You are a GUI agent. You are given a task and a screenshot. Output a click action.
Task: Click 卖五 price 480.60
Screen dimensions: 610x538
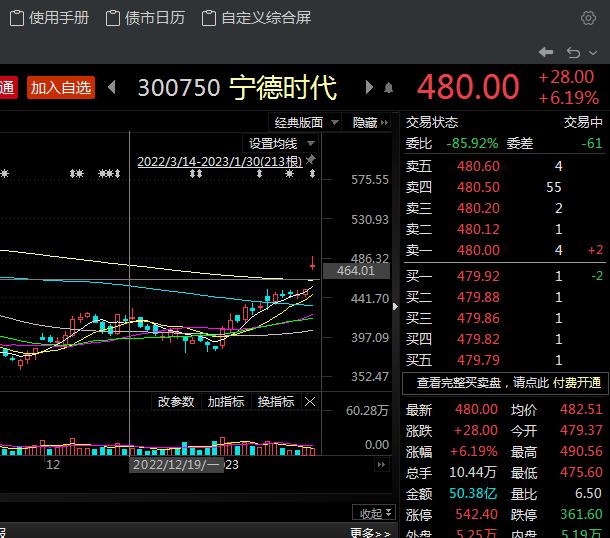478,166
